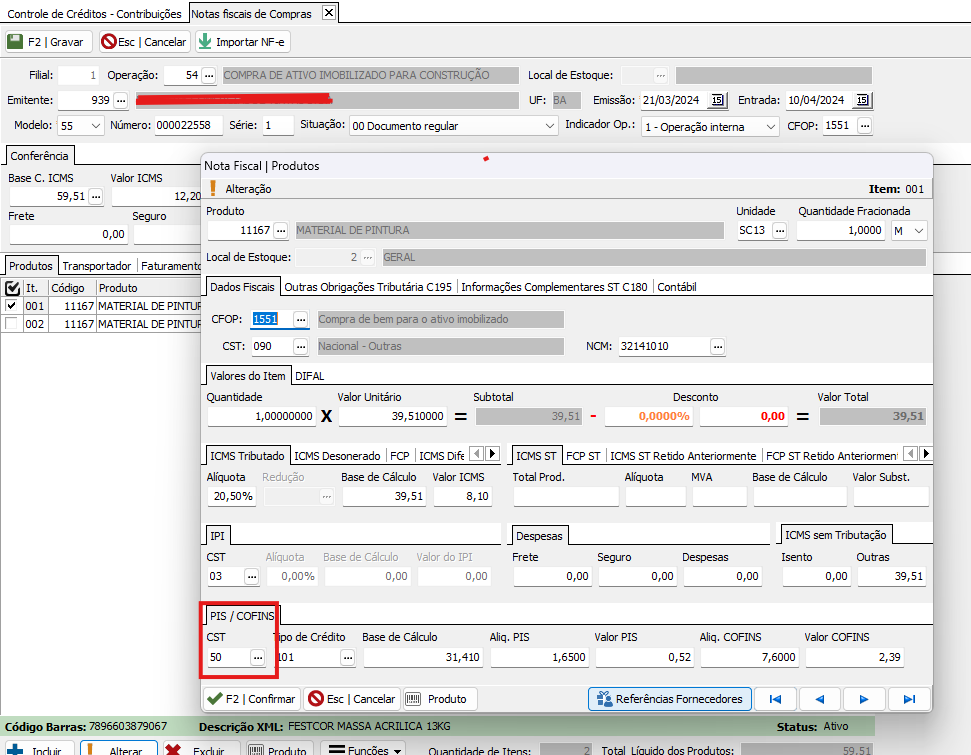Image resolution: width=971 pixels, height=755 pixels.
Task: Go to the first item record
Action: pyautogui.click(x=776, y=699)
